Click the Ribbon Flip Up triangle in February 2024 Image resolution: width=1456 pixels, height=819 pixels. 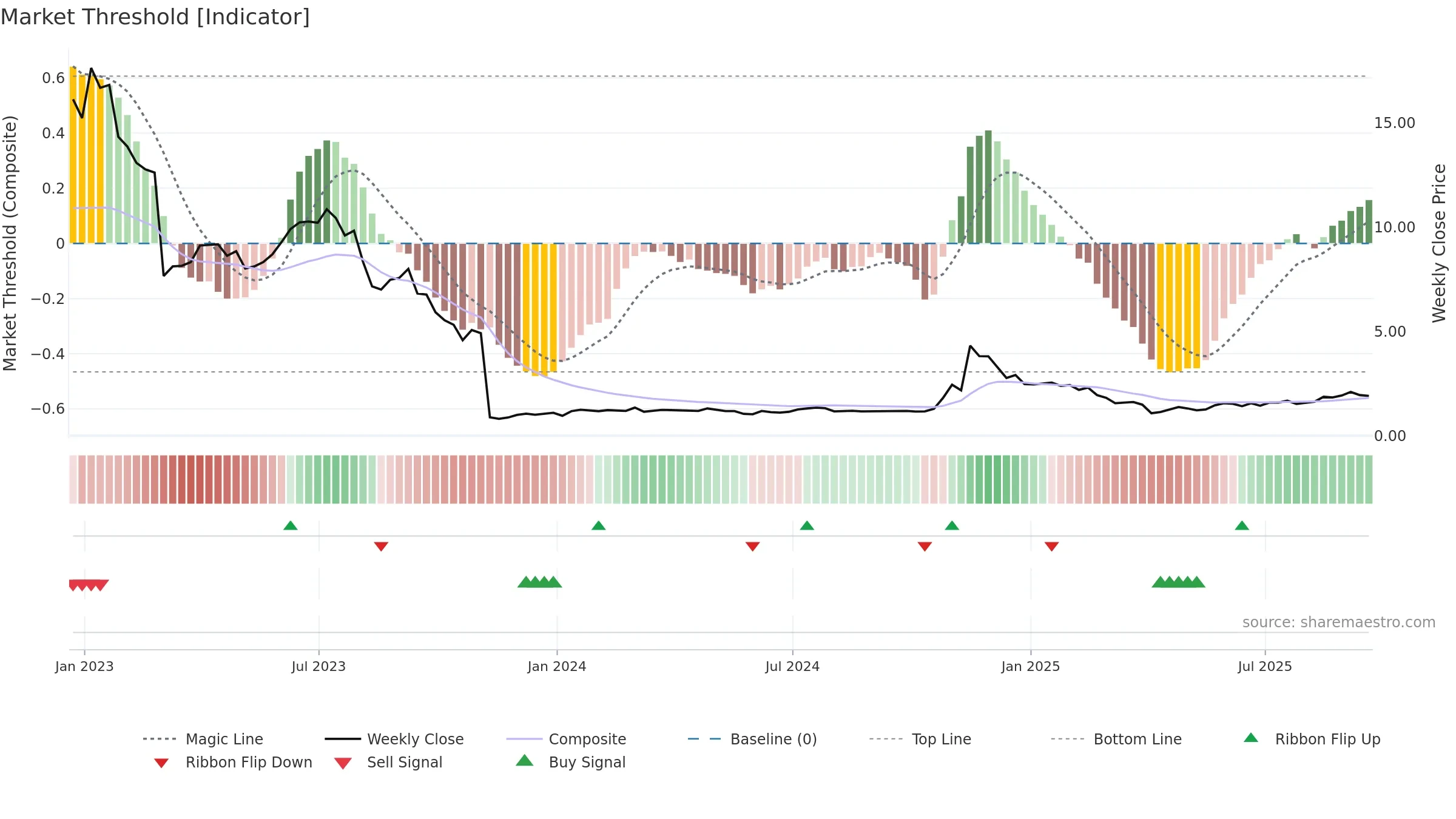599,525
